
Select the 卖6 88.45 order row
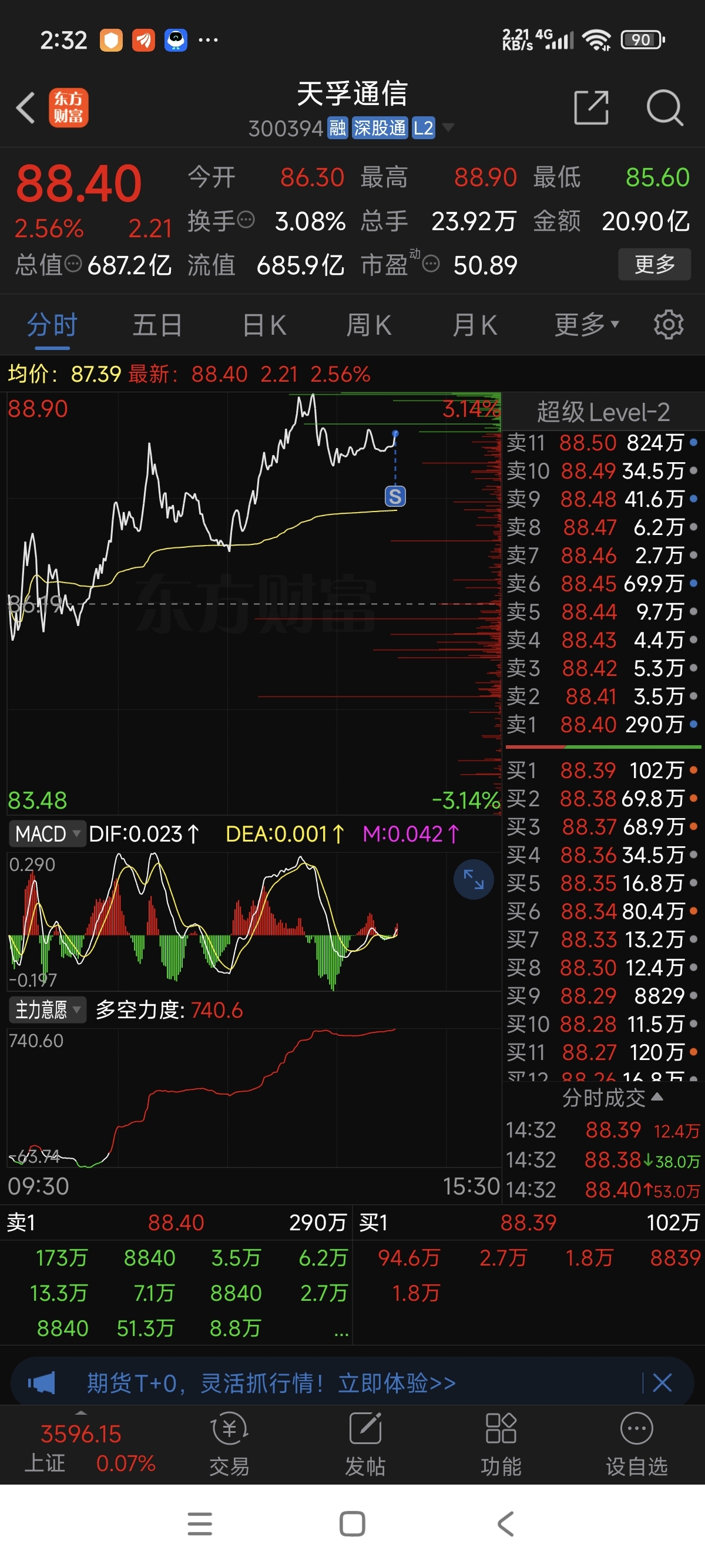[x=603, y=583]
